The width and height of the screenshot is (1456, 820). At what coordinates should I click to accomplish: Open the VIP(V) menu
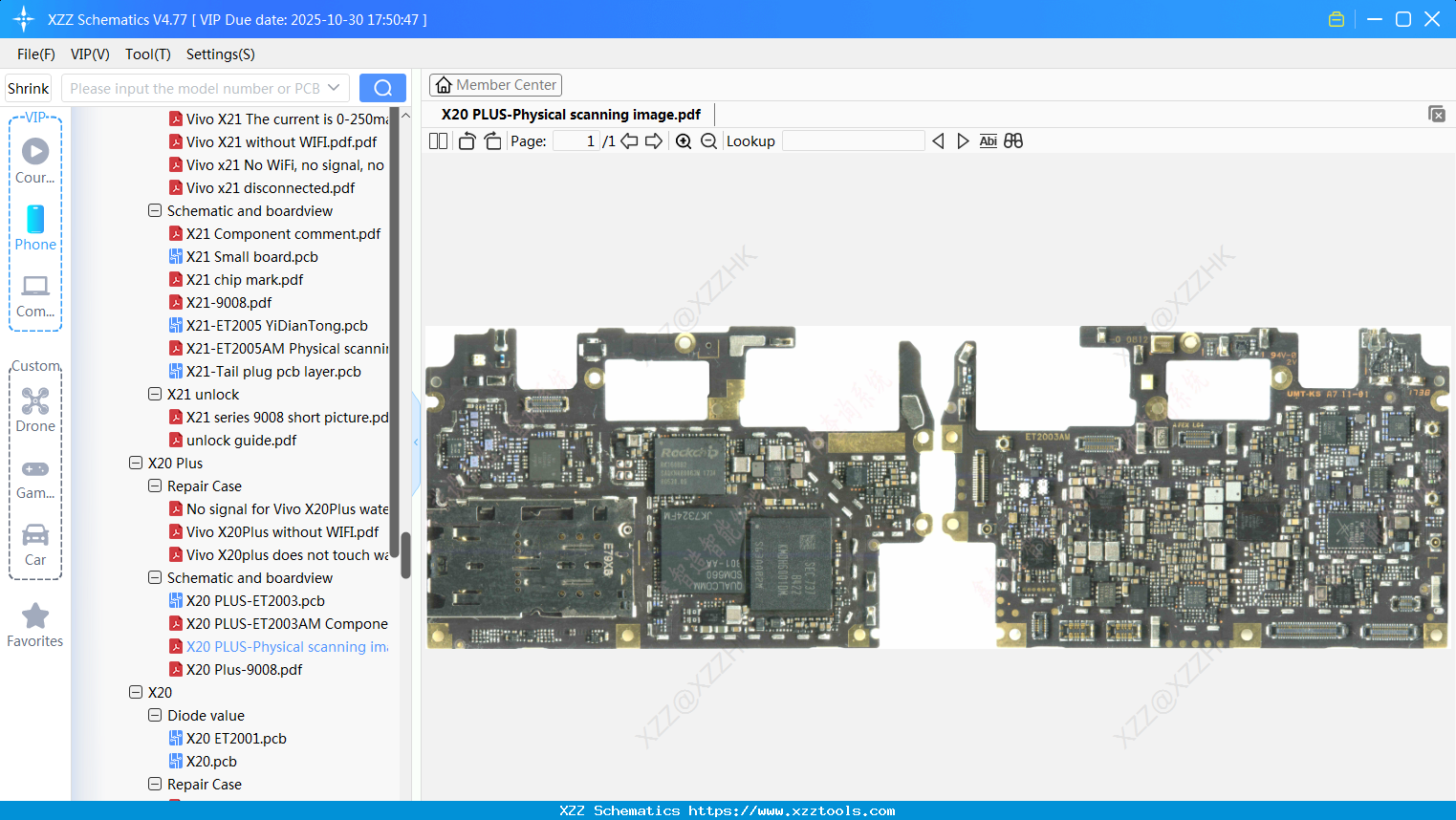tap(90, 54)
